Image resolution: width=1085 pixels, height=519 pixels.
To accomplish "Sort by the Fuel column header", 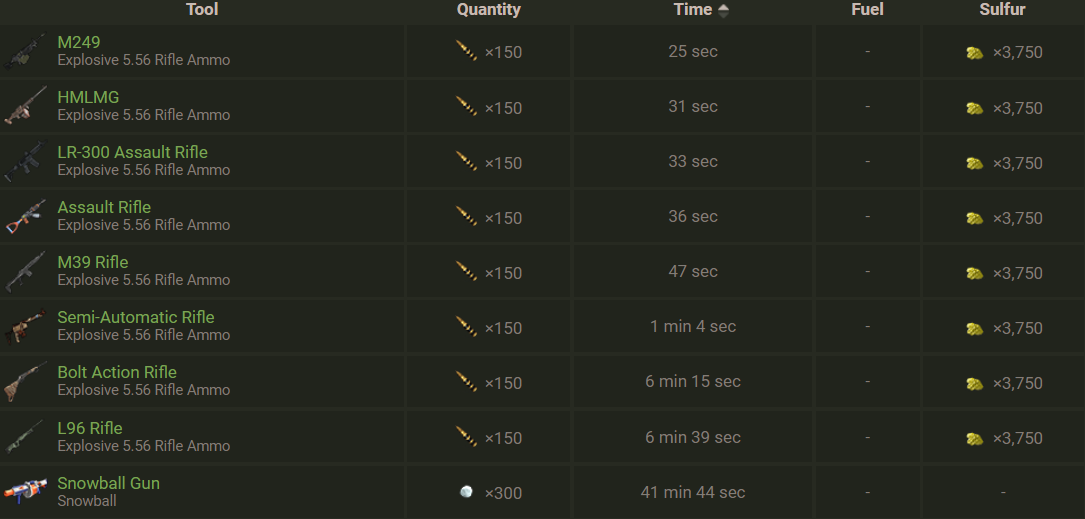I will 867,10.
